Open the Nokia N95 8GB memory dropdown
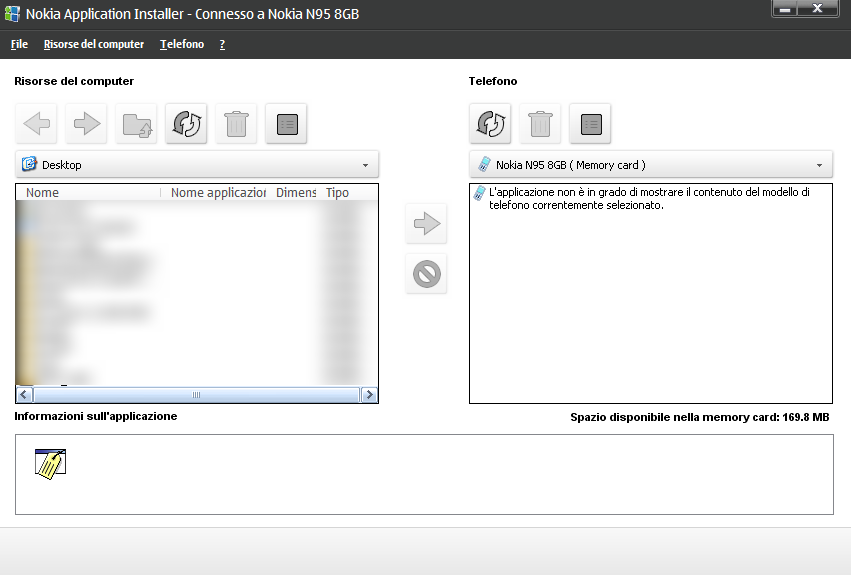 pyautogui.click(x=651, y=165)
